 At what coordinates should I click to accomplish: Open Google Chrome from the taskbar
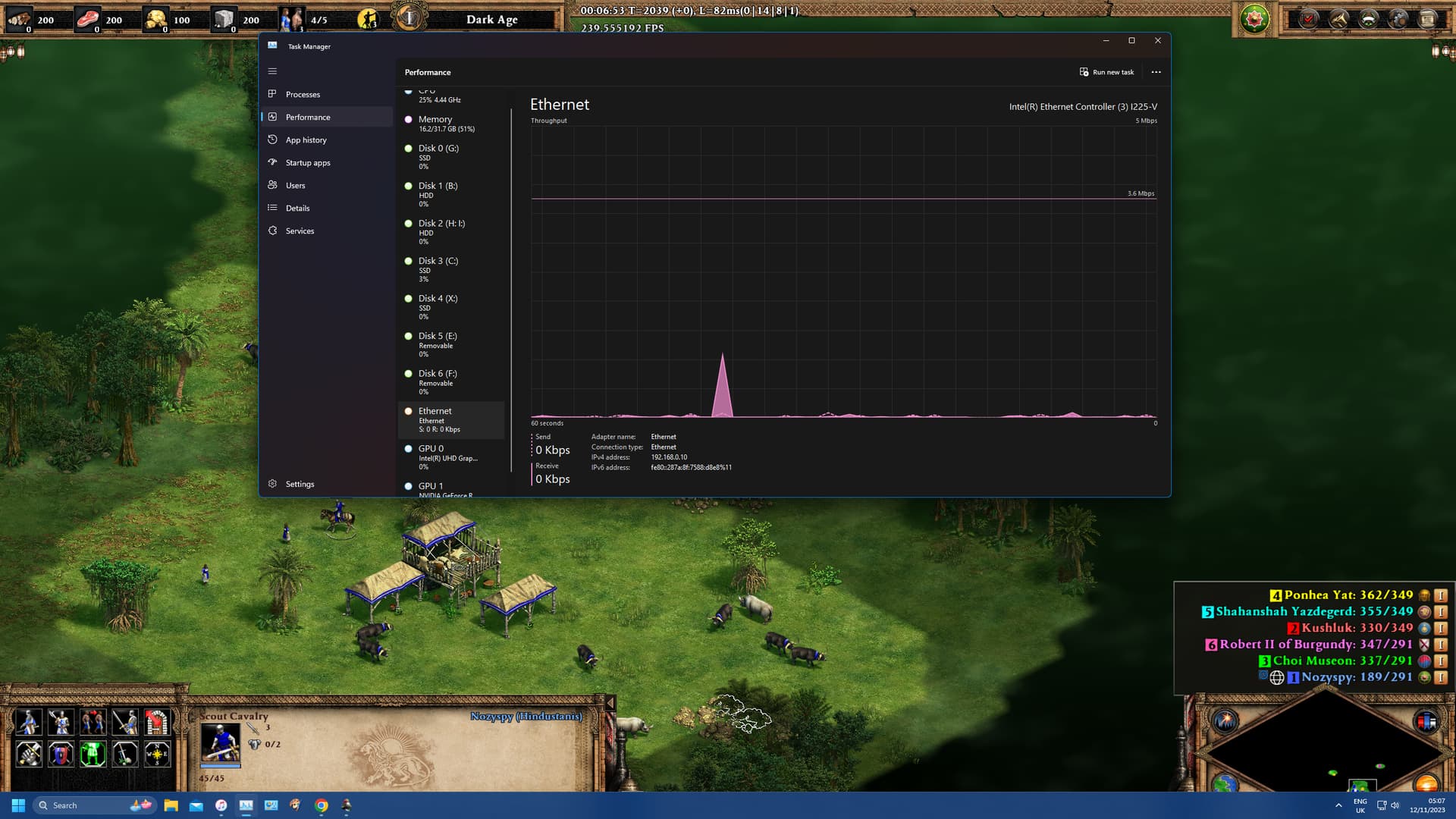(322, 805)
